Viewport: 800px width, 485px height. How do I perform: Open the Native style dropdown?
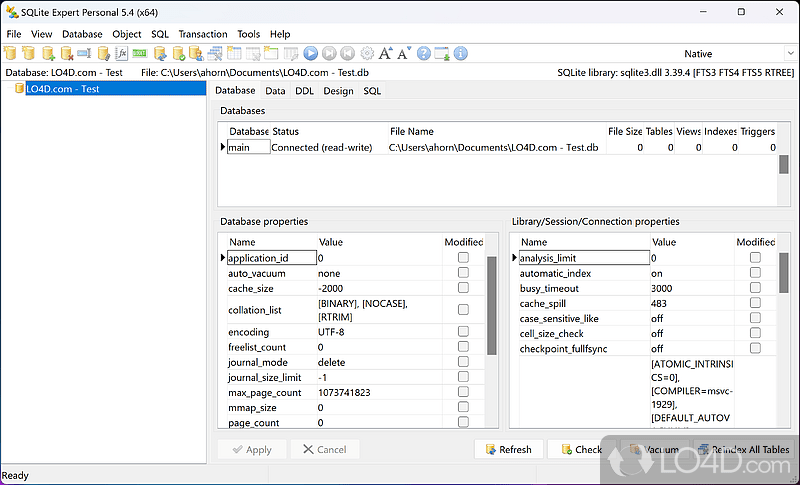coord(790,53)
